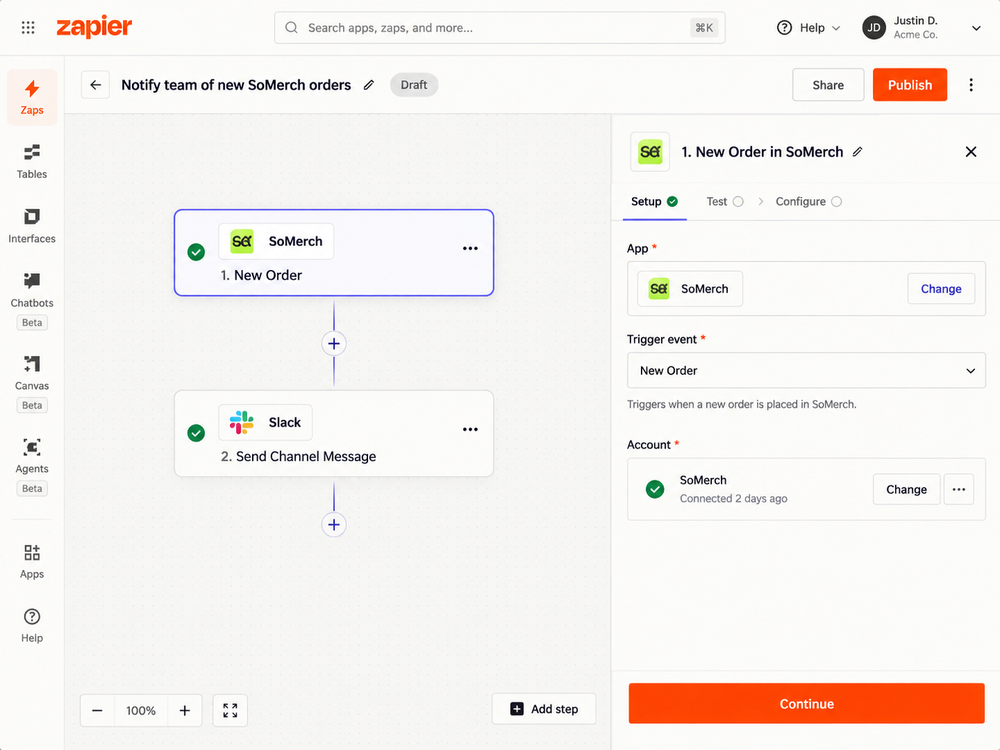The width and height of the screenshot is (1000, 750).
Task: Zoom out the canvas with minus
Action: 98,710
